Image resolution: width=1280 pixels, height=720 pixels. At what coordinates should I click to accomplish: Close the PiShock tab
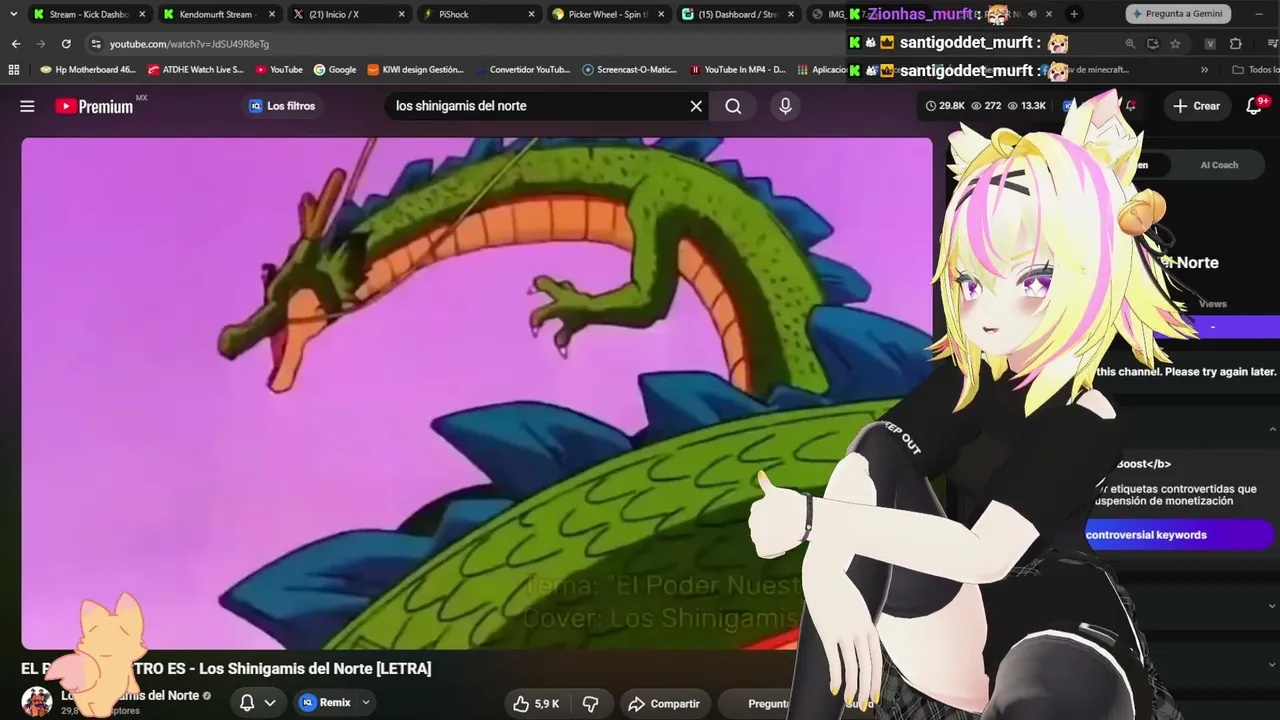pos(531,14)
